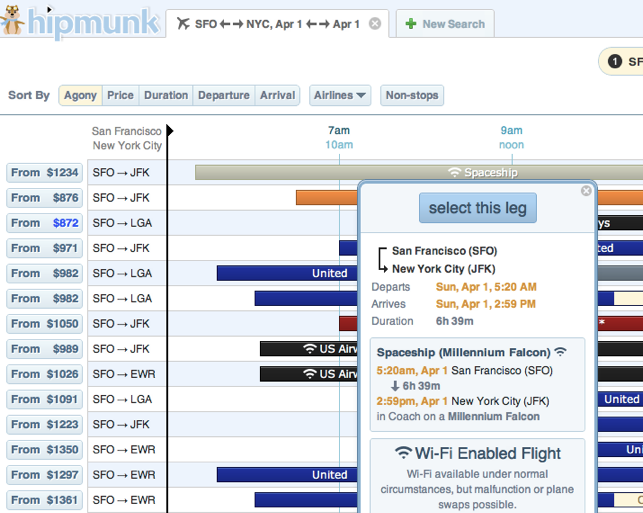
Task: Click the Millennium Falcon aircraft link
Action: tap(493, 417)
